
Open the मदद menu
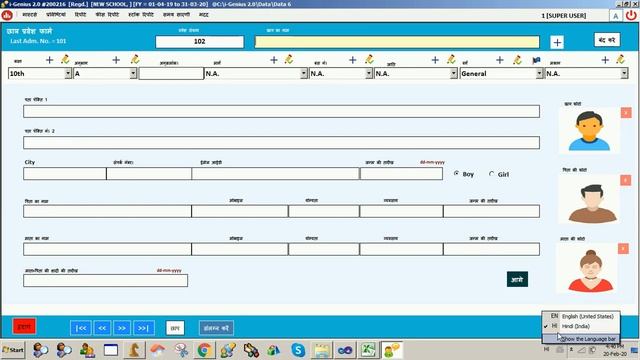coord(204,15)
